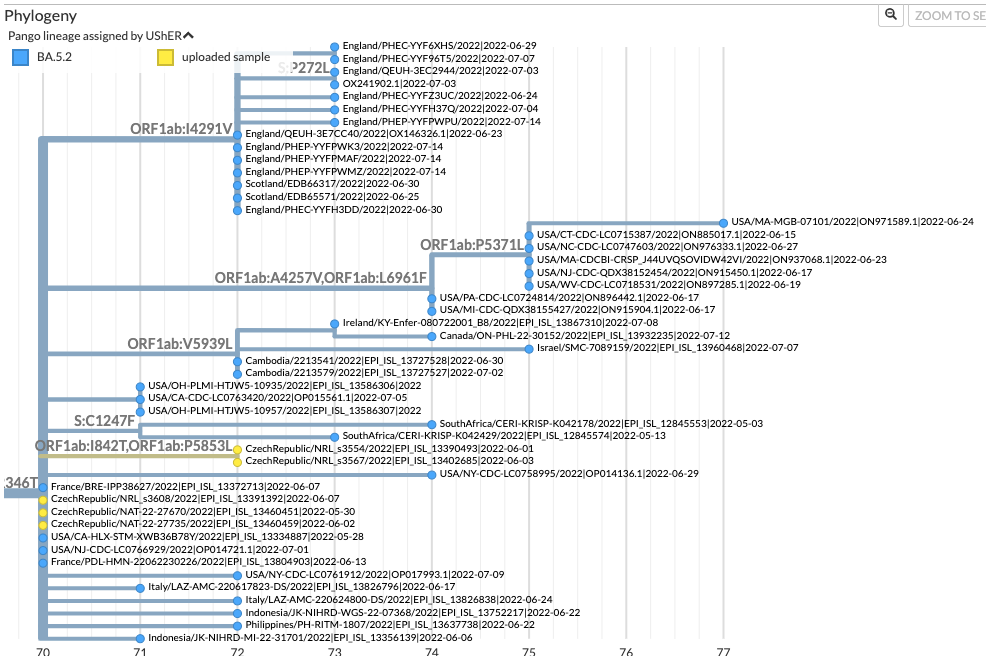This screenshot has height=656, width=986.
Task: Click node for USA/NY-CDC-LC0758995 sample
Action: (431, 475)
